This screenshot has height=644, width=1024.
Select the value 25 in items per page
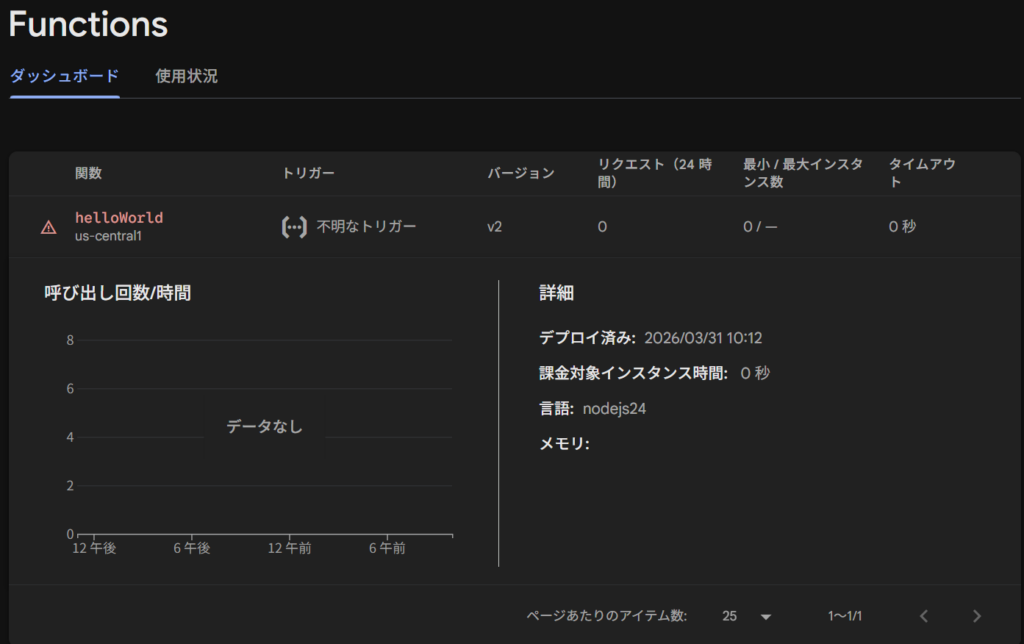pos(730,616)
